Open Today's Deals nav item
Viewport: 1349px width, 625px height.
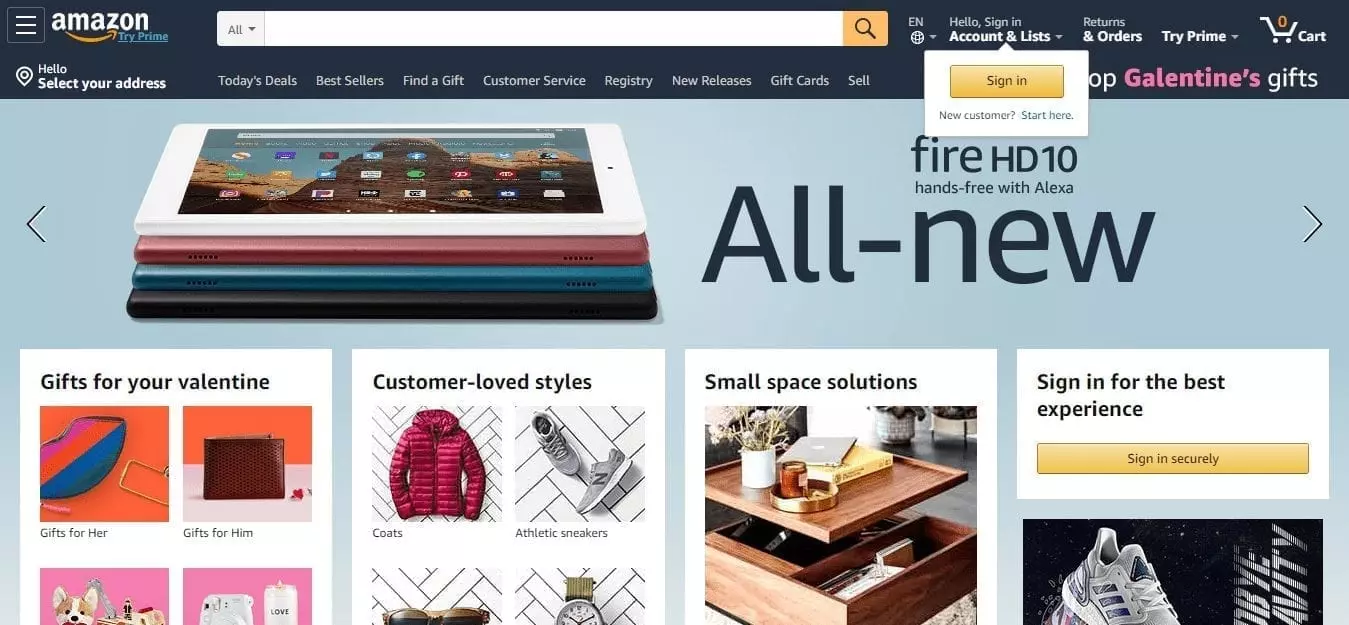[257, 81]
